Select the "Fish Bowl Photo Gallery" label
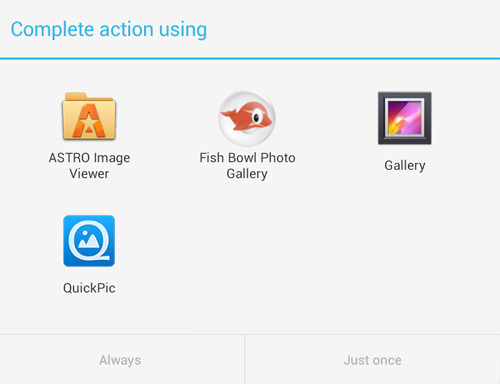500x384 pixels. click(x=247, y=165)
